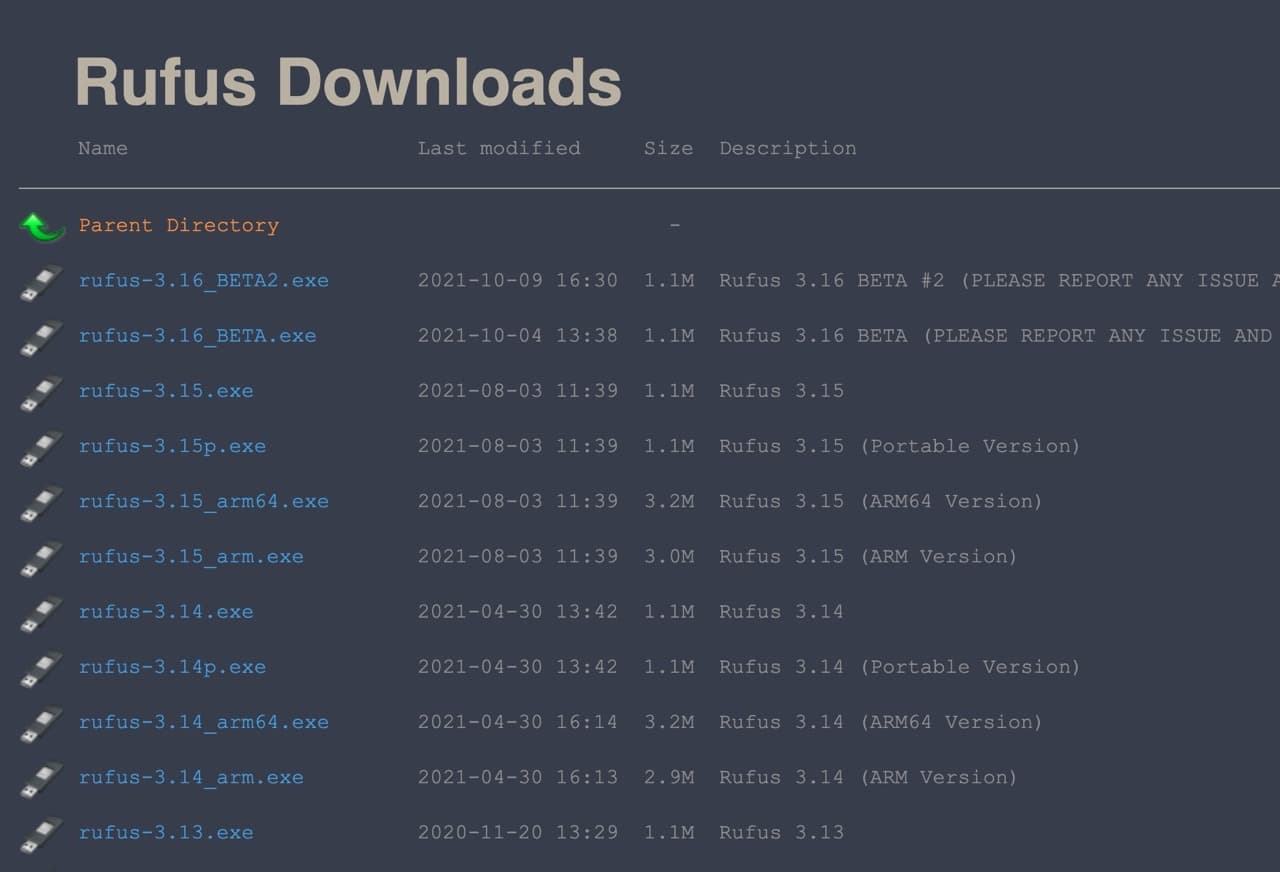Click the Description column header
Image resolution: width=1280 pixels, height=872 pixels.
(788, 148)
